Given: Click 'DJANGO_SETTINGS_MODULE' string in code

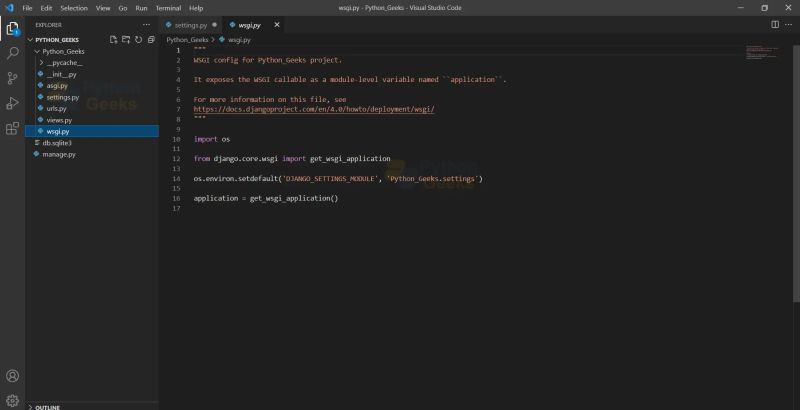Looking at the screenshot, I should (x=328, y=179).
